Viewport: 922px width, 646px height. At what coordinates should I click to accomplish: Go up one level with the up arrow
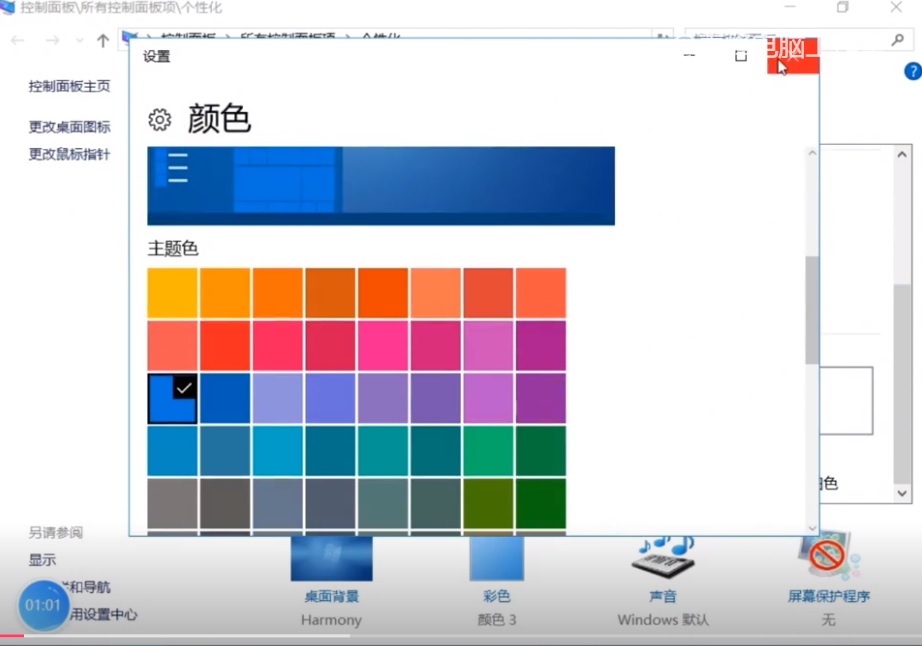tap(103, 40)
